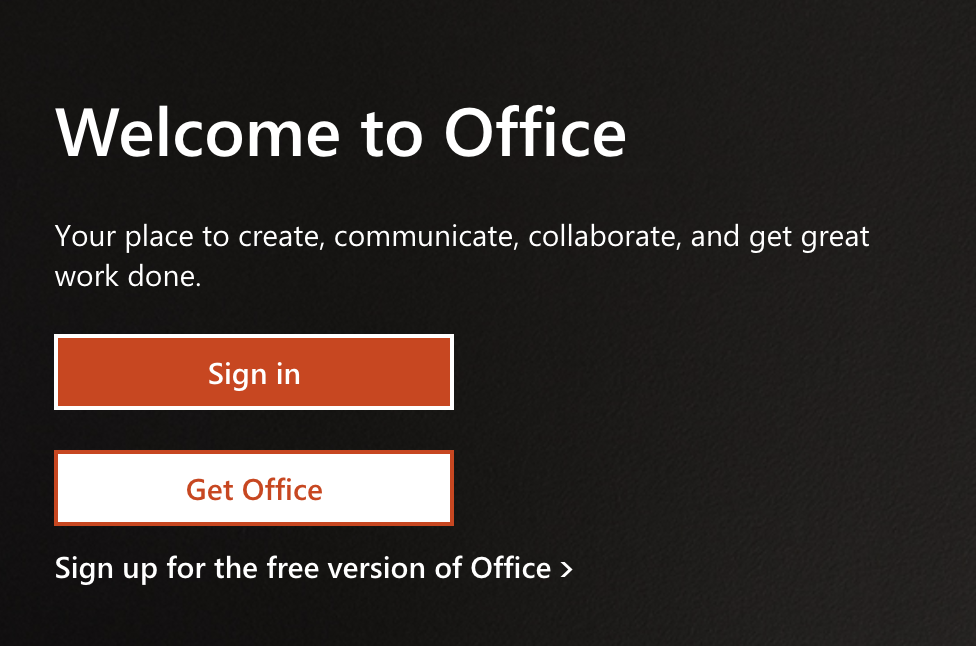
Task: Click the 'Sign in' label text
Action: click(x=254, y=375)
